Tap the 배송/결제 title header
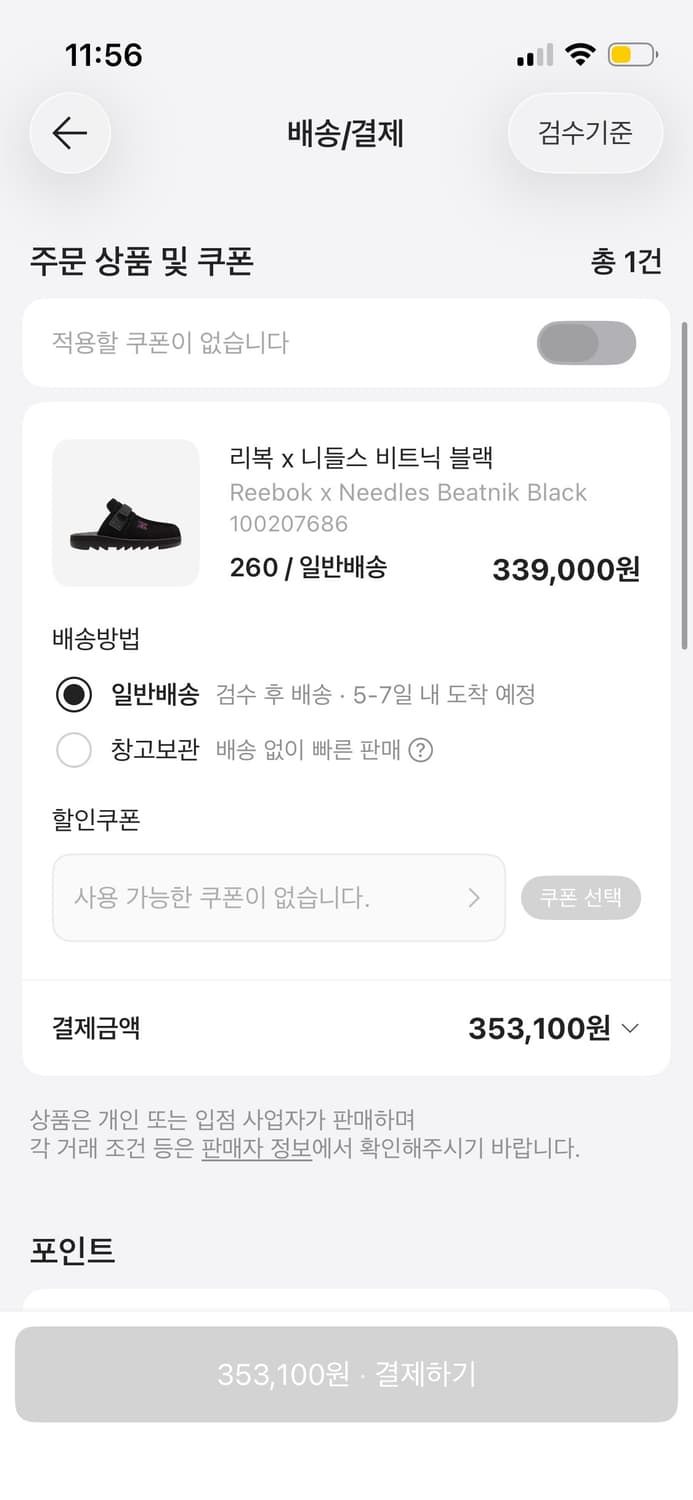The width and height of the screenshot is (693, 1500). click(x=346, y=133)
